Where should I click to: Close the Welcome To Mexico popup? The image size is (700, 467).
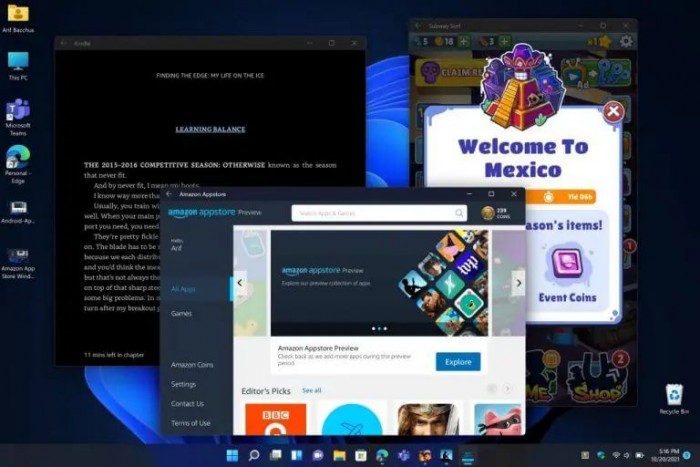(x=614, y=111)
